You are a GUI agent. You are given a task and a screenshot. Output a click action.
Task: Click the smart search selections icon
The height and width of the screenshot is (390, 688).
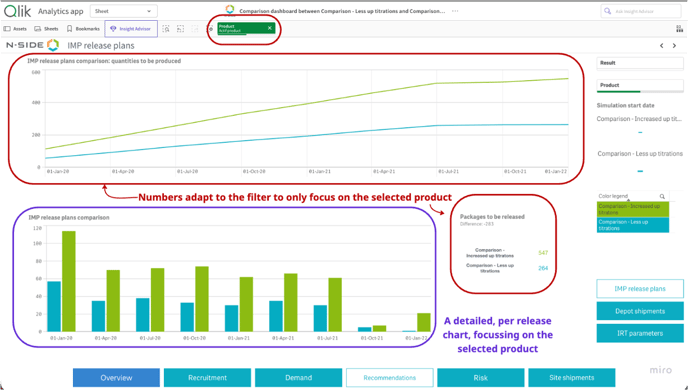(x=166, y=29)
